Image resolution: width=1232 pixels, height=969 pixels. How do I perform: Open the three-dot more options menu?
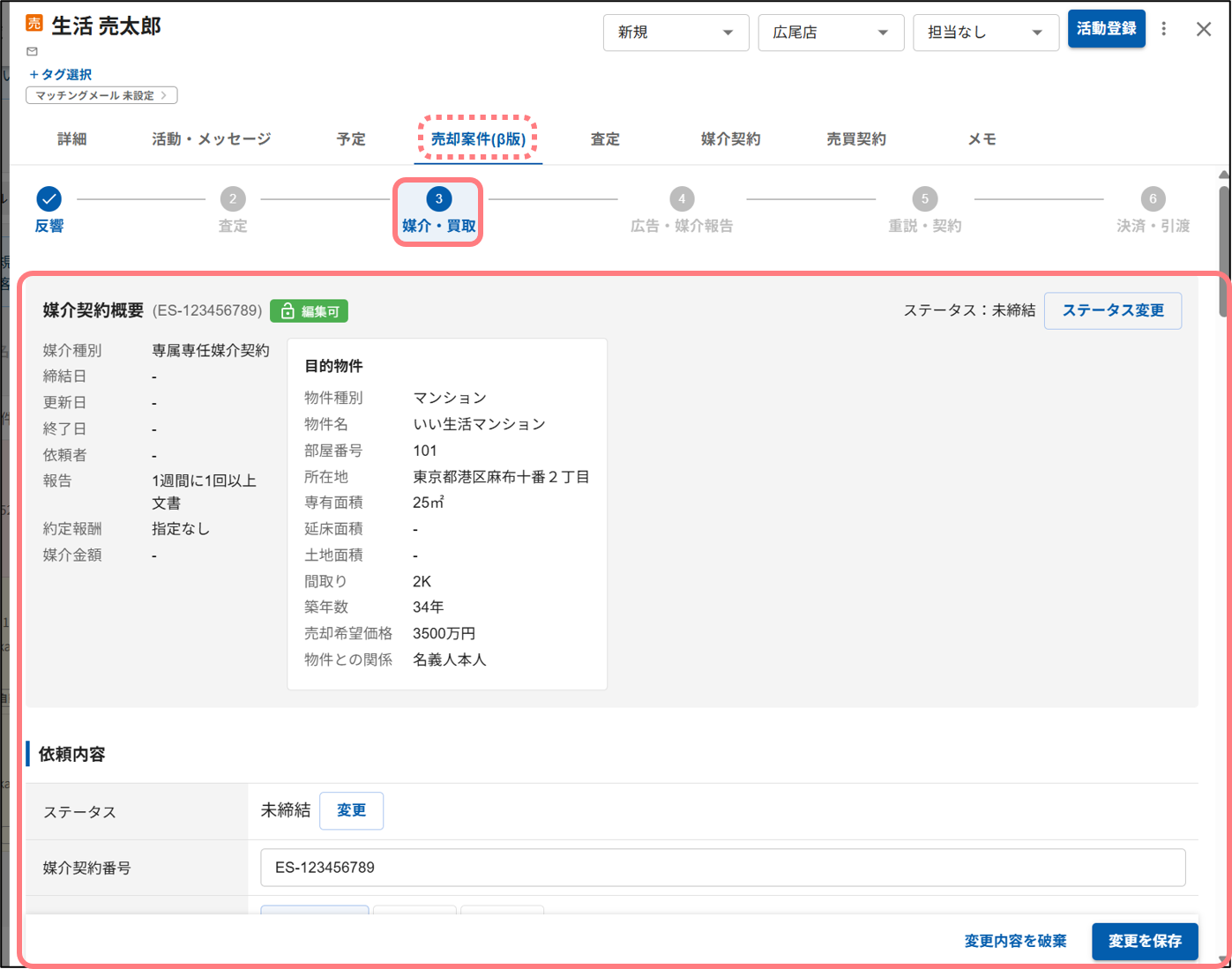coord(1164,29)
